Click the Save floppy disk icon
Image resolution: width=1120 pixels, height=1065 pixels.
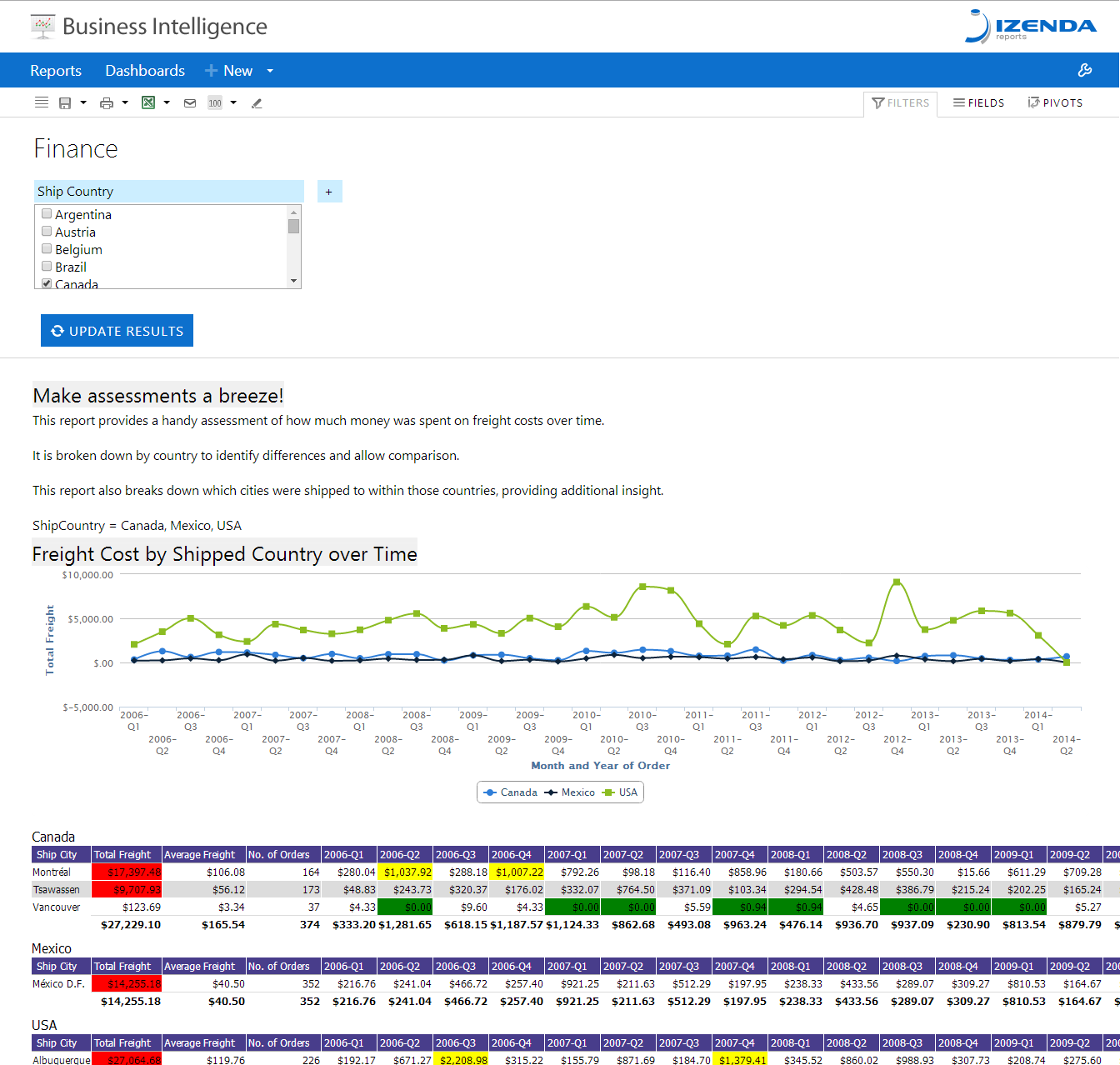point(65,102)
